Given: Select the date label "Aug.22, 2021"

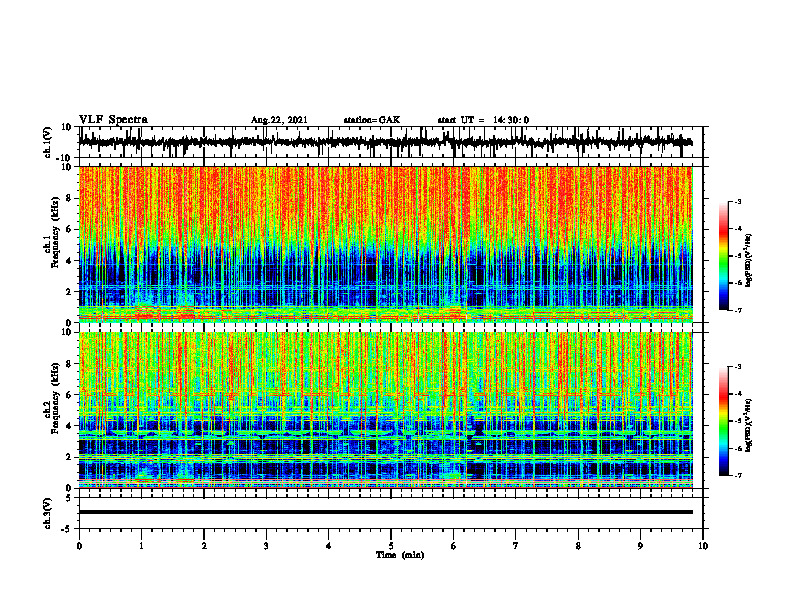Looking at the screenshot, I should coord(279,120).
